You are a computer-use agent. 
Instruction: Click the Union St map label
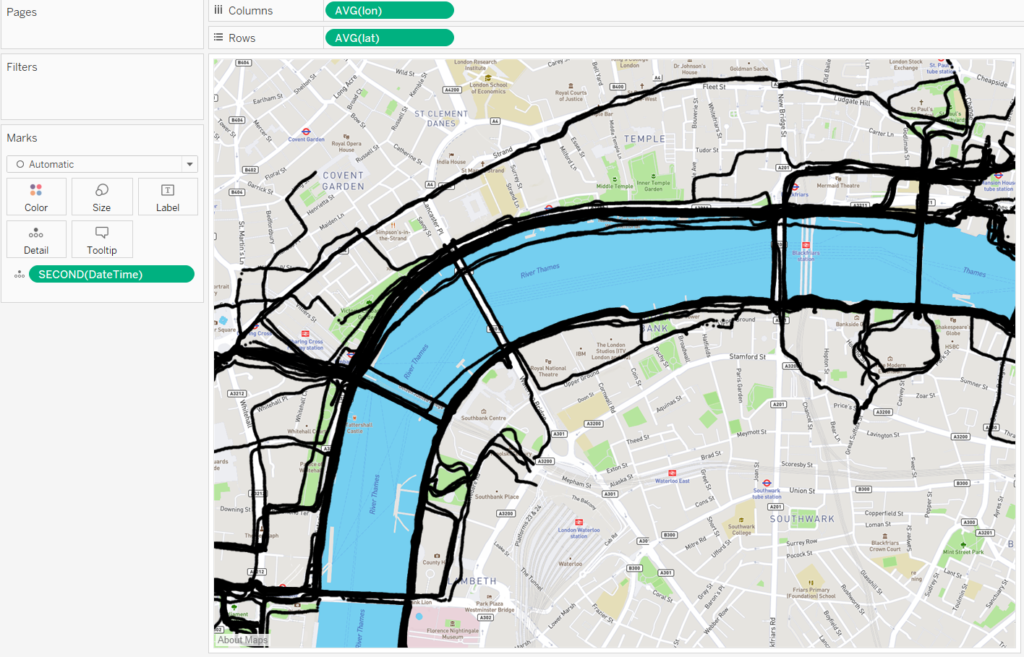coord(802,490)
